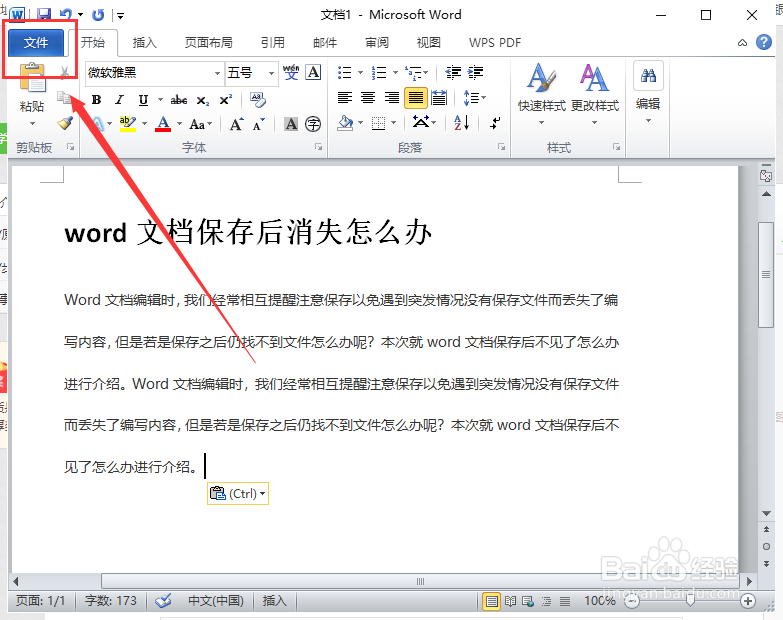This screenshot has width=783, height=620.
Task: Apply red font color
Action: [x=163, y=123]
